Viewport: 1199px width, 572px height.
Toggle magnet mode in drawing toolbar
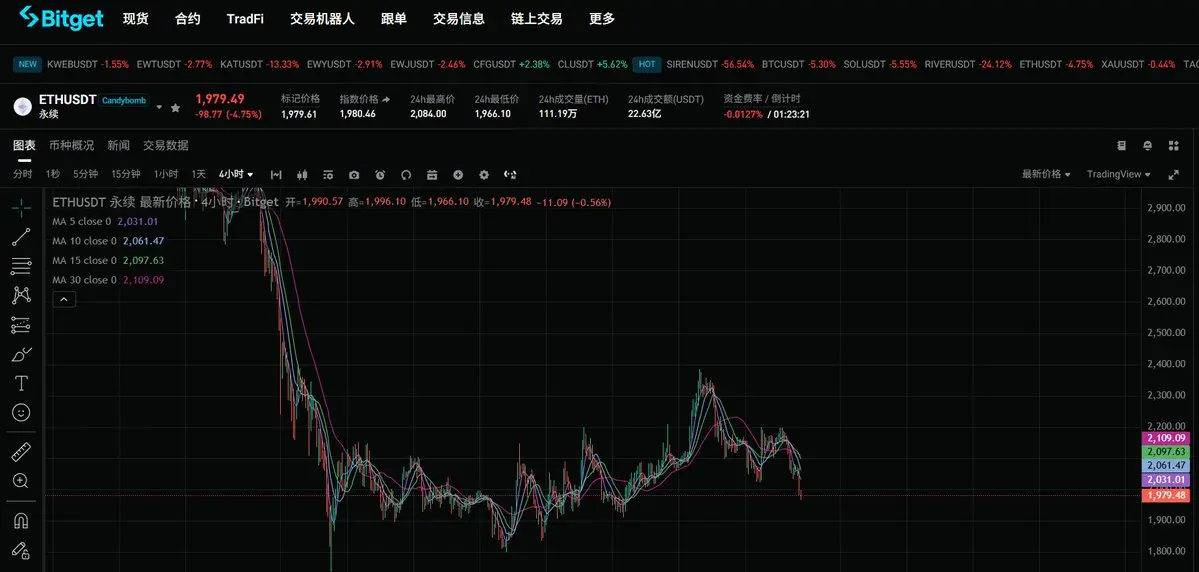[21, 521]
